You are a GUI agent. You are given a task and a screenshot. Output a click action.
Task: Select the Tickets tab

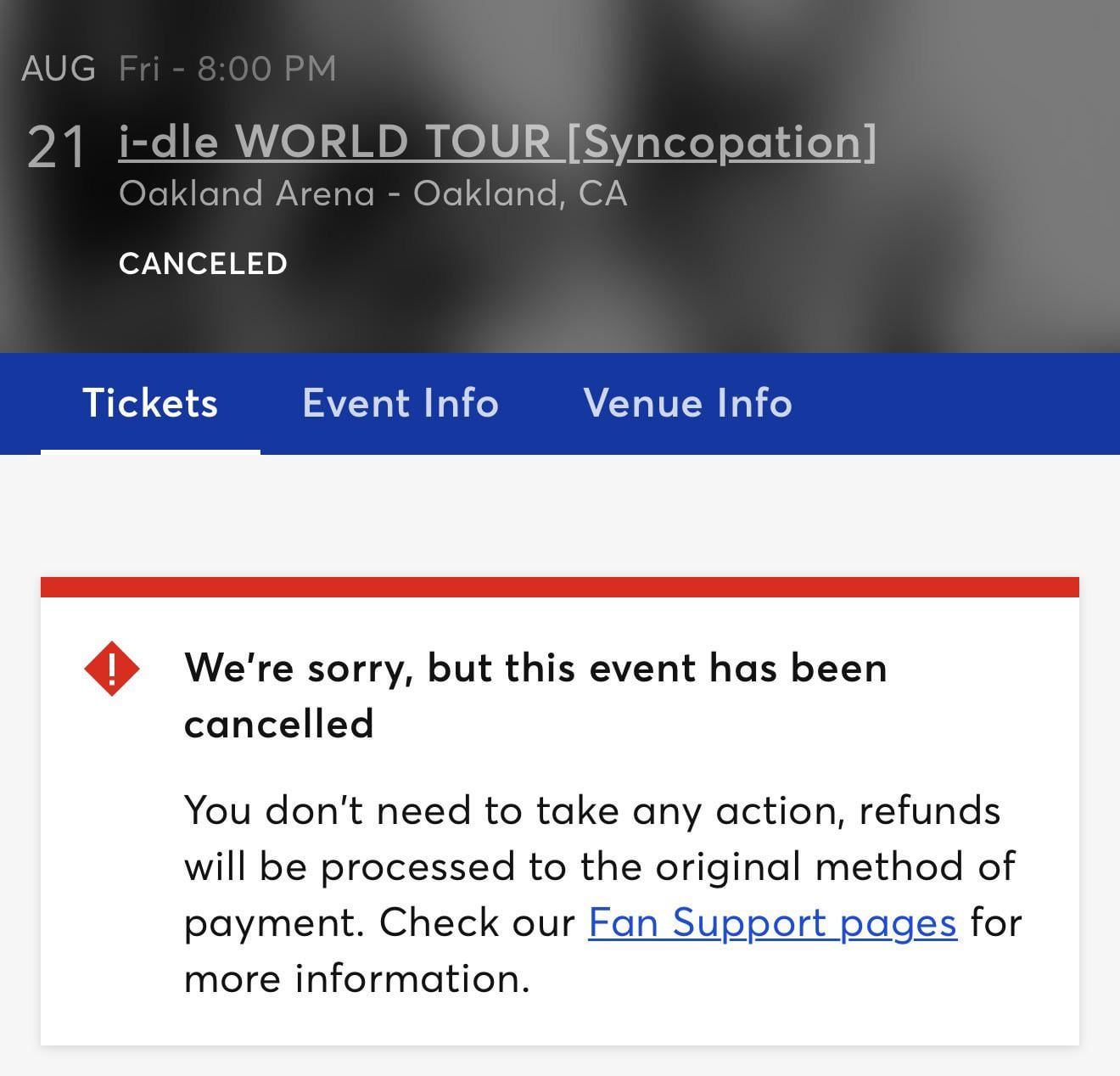click(150, 402)
